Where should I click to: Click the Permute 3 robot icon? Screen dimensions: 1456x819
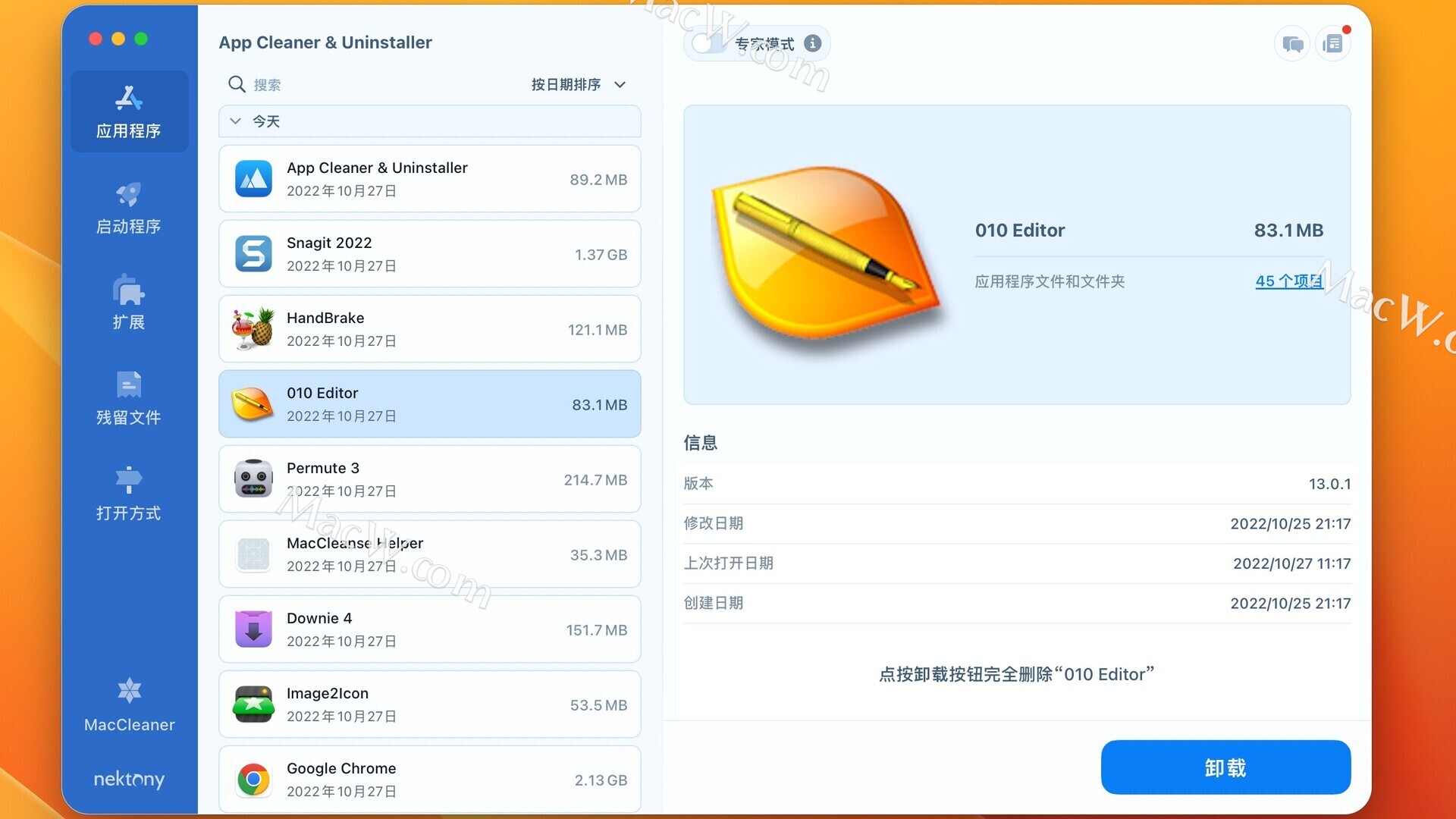(253, 479)
